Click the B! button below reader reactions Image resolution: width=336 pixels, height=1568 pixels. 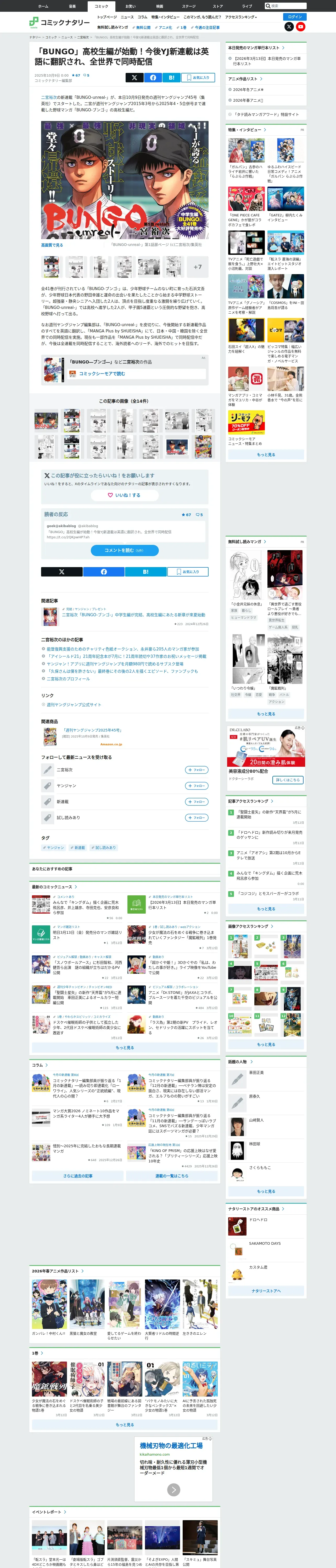[x=146, y=572]
